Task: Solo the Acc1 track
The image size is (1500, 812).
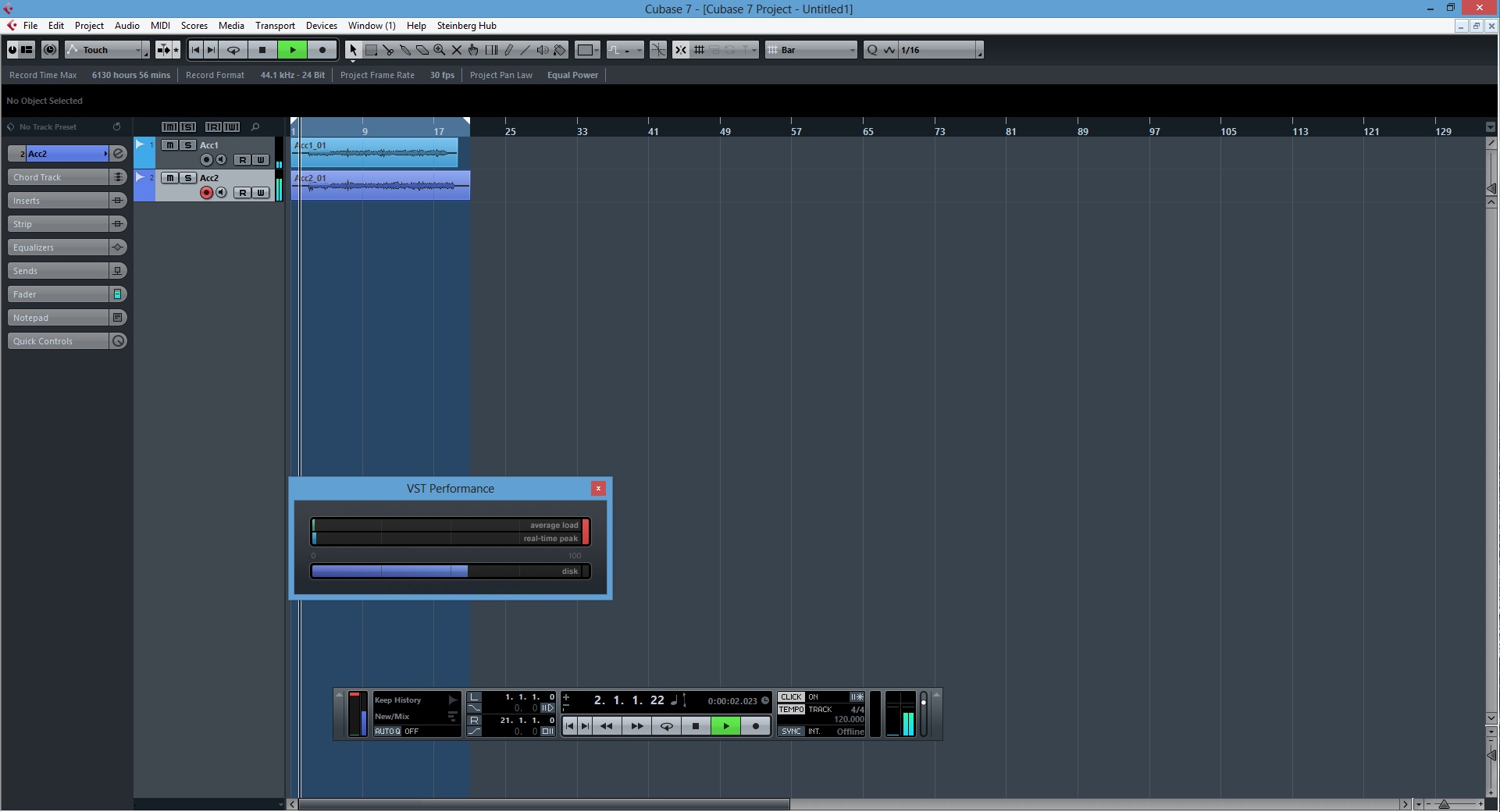Action: (187, 145)
